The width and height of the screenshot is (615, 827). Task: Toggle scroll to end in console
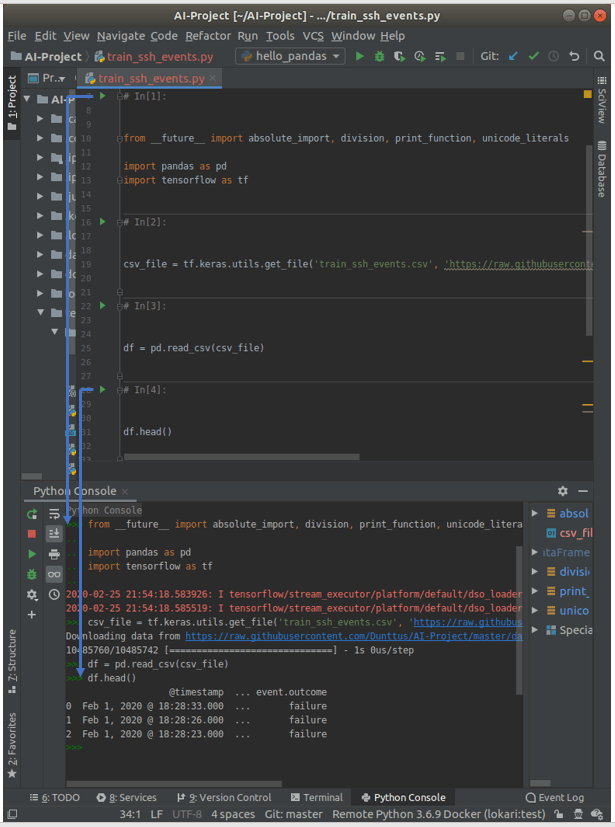54,534
